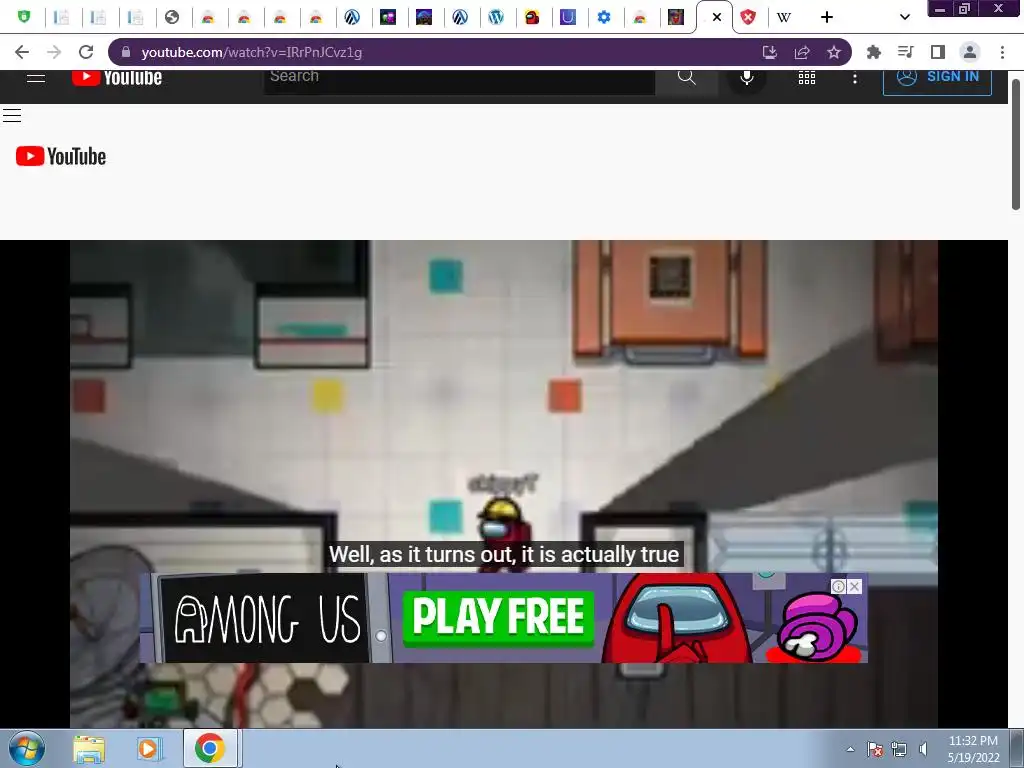Screen dimensions: 1024x768
Task: Switch to the red shield tab
Action: coord(748,17)
